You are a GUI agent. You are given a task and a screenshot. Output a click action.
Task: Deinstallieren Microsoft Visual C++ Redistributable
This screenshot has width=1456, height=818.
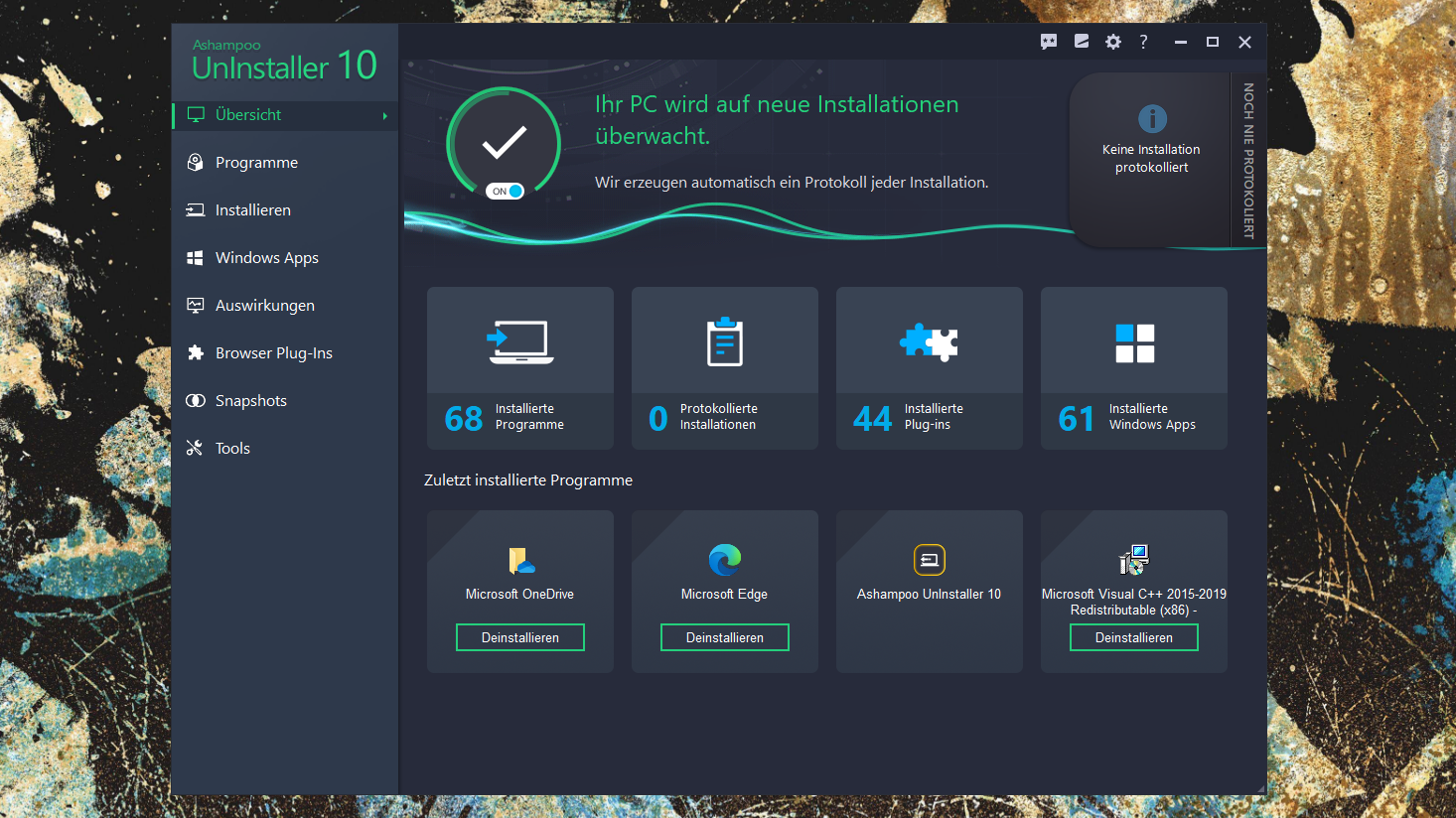coord(1134,637)
